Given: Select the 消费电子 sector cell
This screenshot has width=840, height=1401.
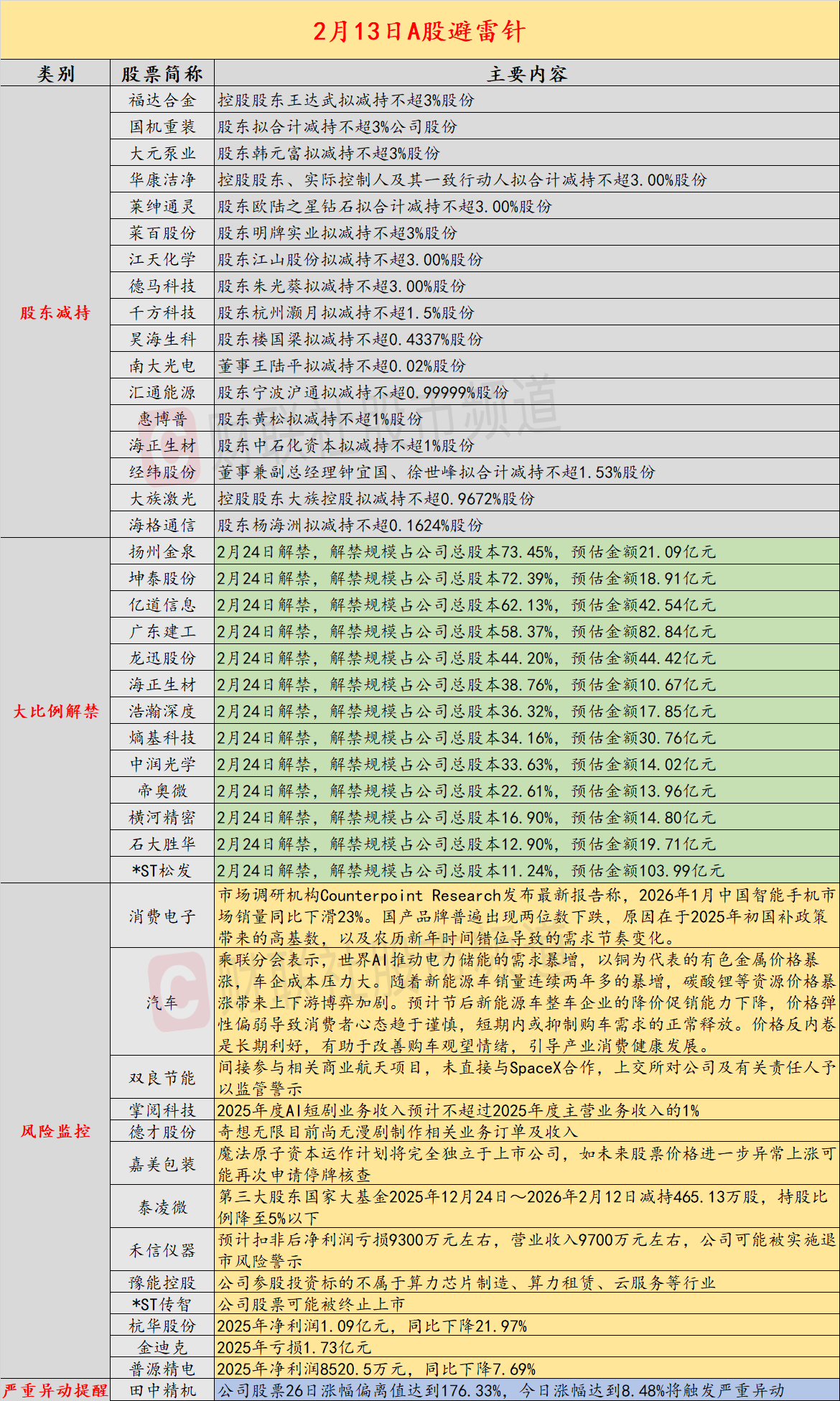Looking at the screenshot, I should (162, 917).
